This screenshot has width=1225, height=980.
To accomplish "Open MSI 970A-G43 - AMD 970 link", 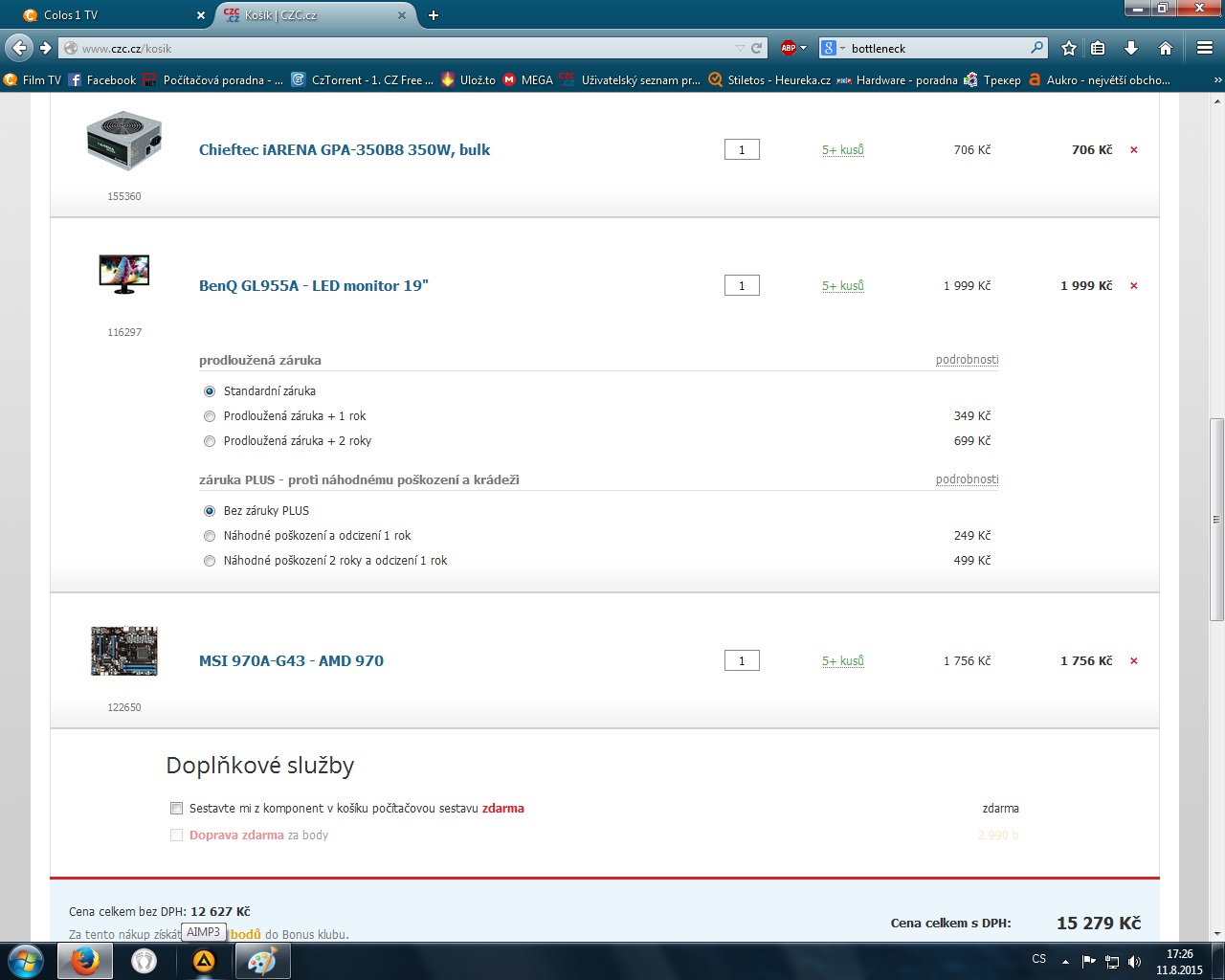I will pyautogui.click(x=291, y=661).
